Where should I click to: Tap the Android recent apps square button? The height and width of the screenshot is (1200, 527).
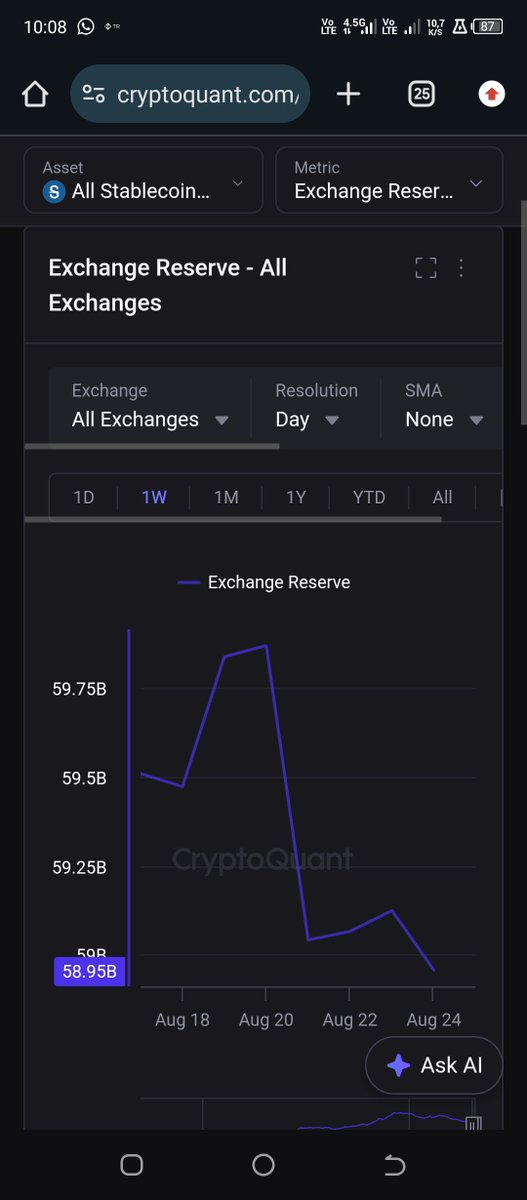(x=132, y=1165)
